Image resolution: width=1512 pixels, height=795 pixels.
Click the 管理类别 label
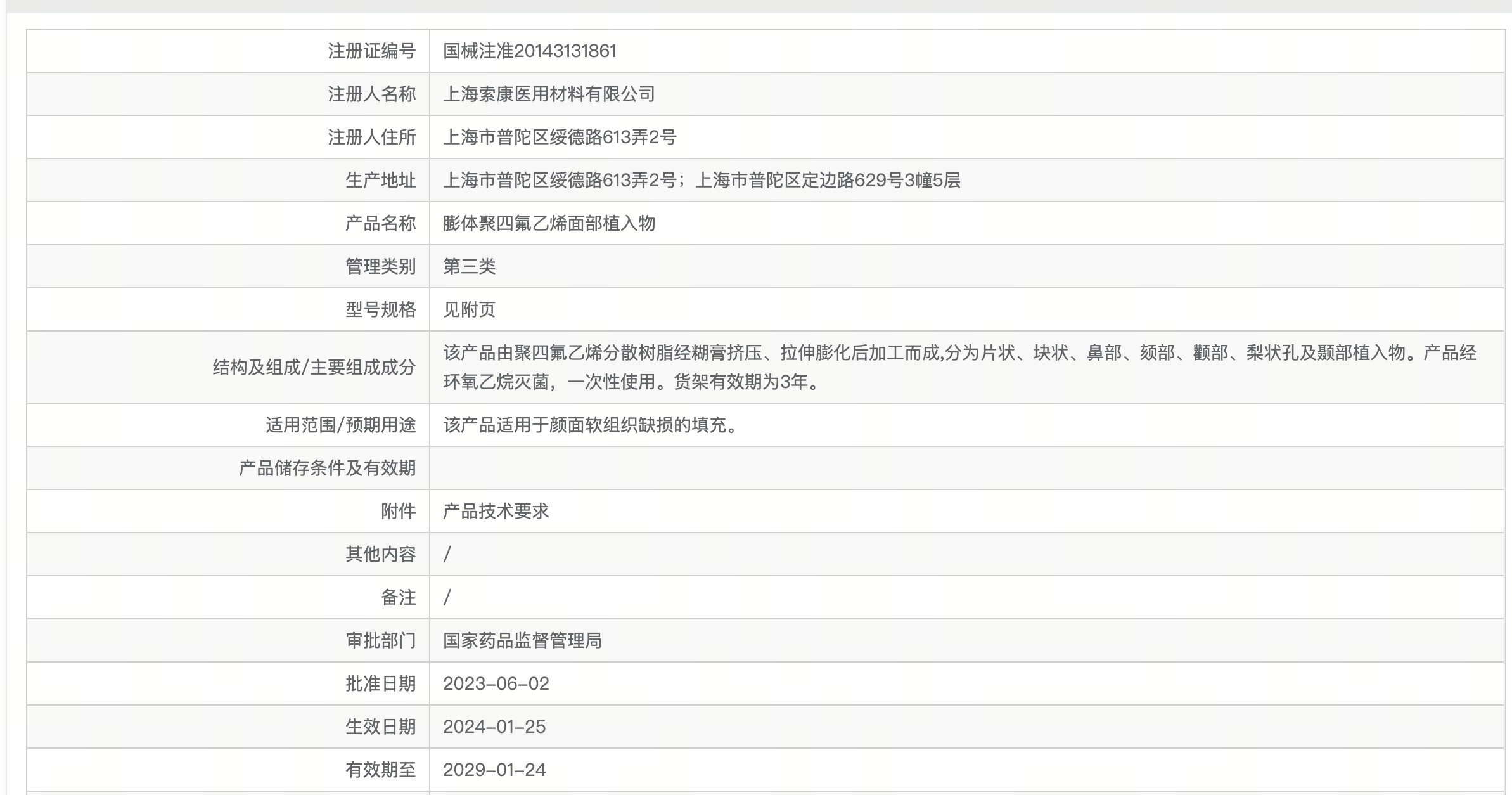[380, 266]
